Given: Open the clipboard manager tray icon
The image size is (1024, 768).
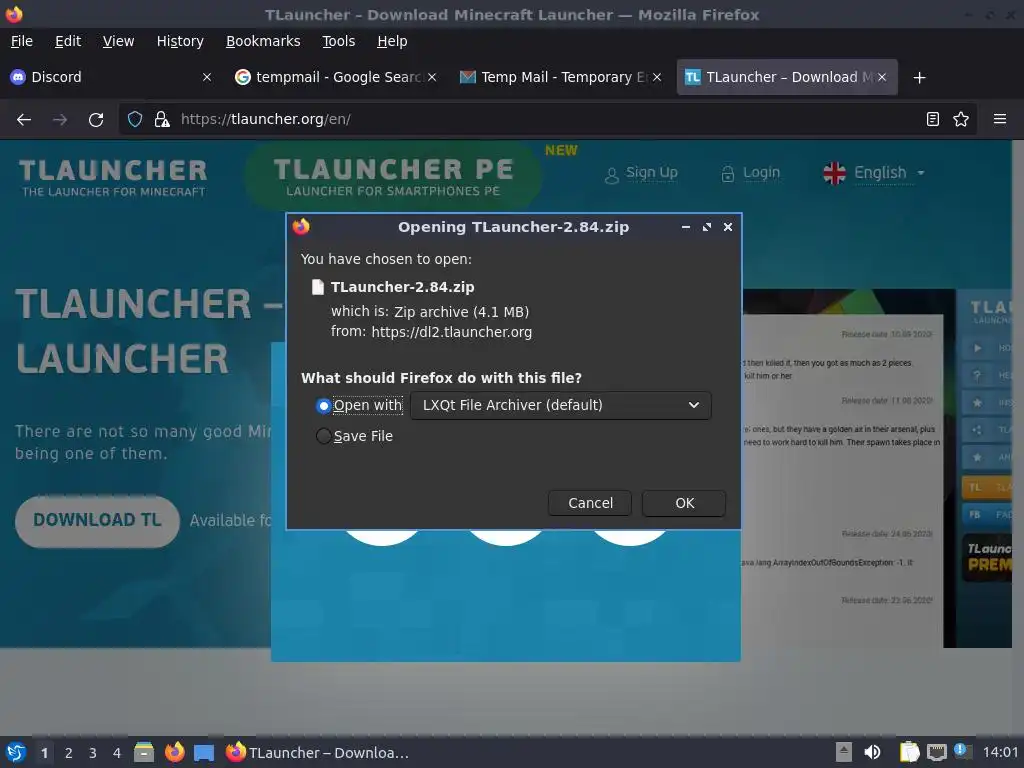Looking at the screenshot, I should click(909, 752).
